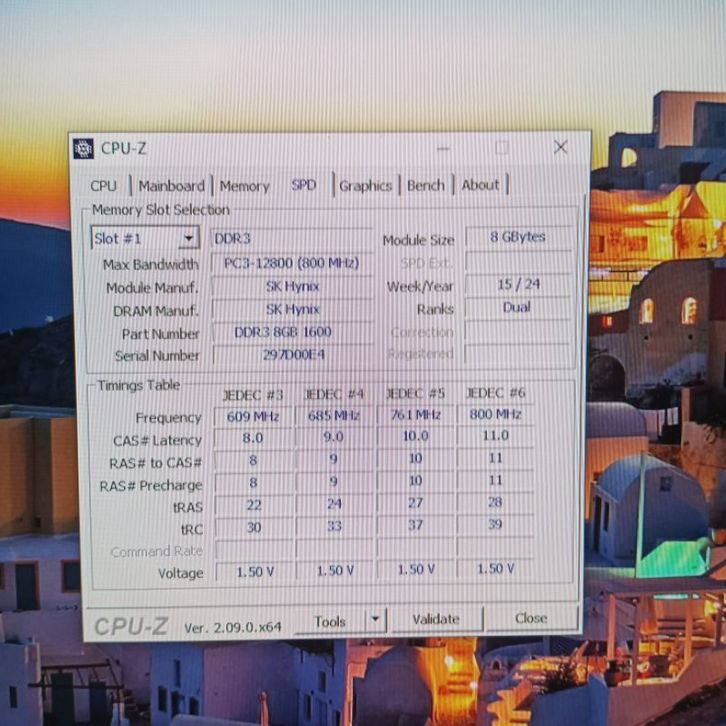This screenshot has height=726, width=726.
Task: Click the JEDEC #3 column header
Action: point(253,395)
